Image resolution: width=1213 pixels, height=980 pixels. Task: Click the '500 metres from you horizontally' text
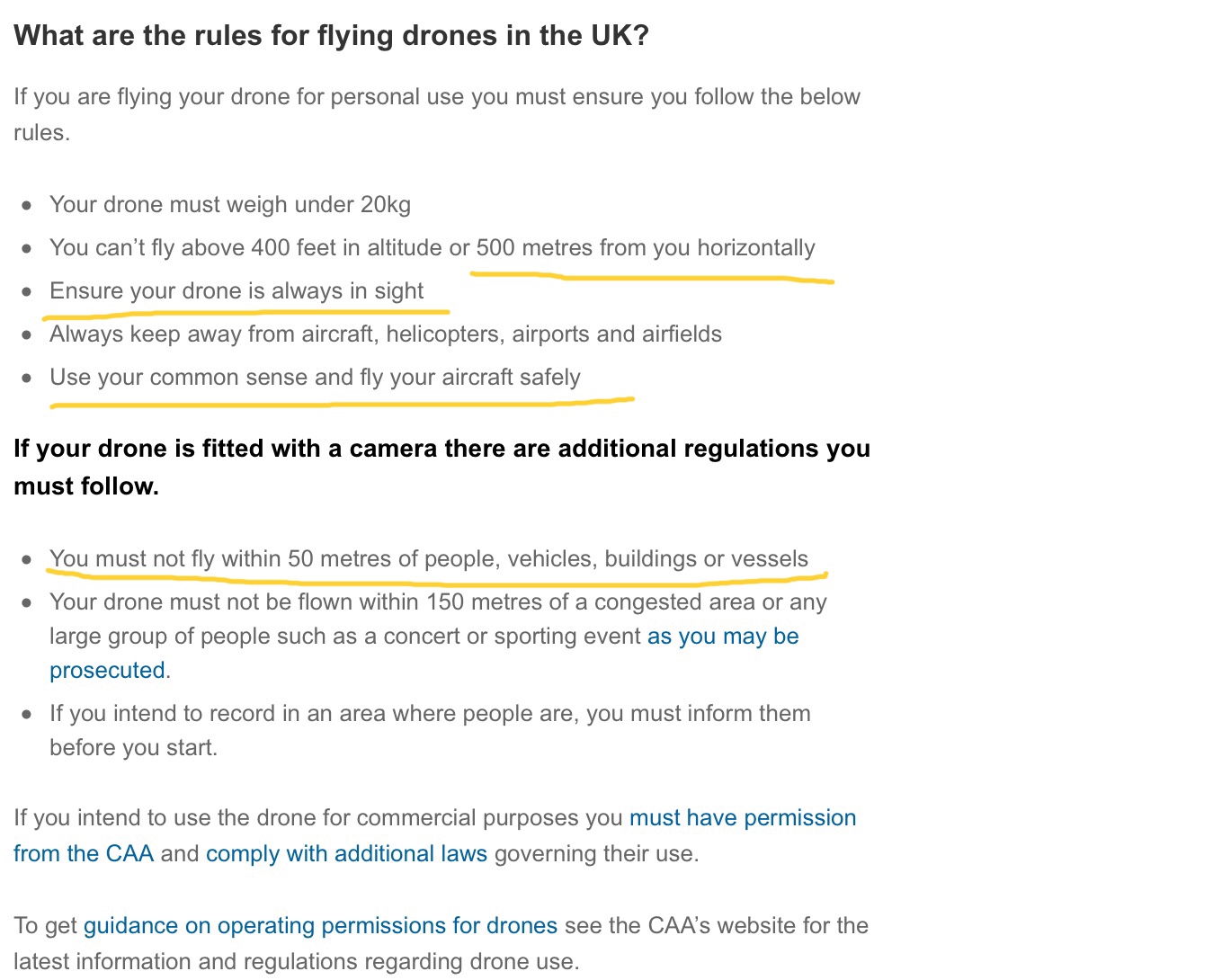646,248
